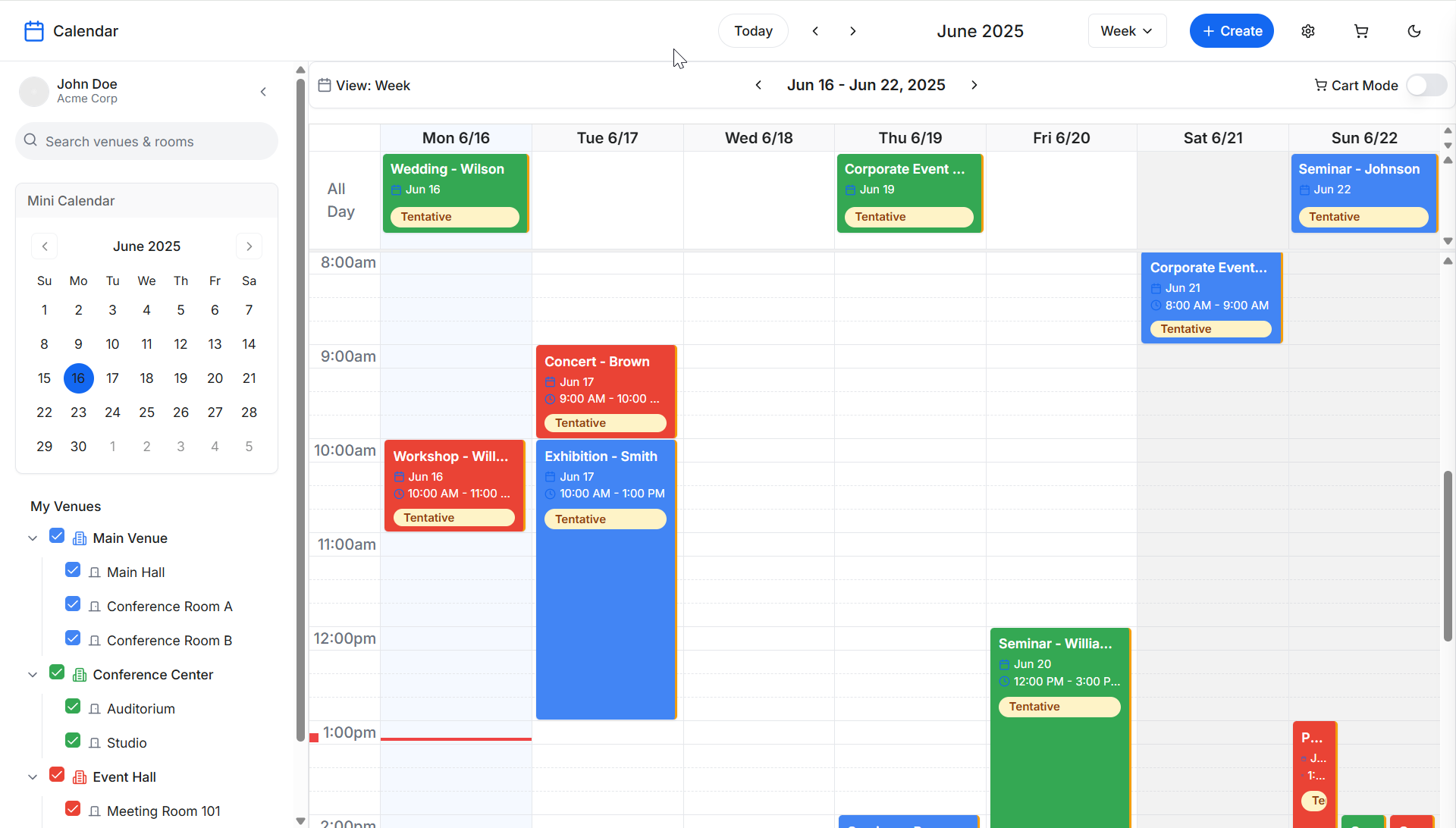Click the search magnifier icon
This screenshot has width=1456, height=828.
[30, 140]
